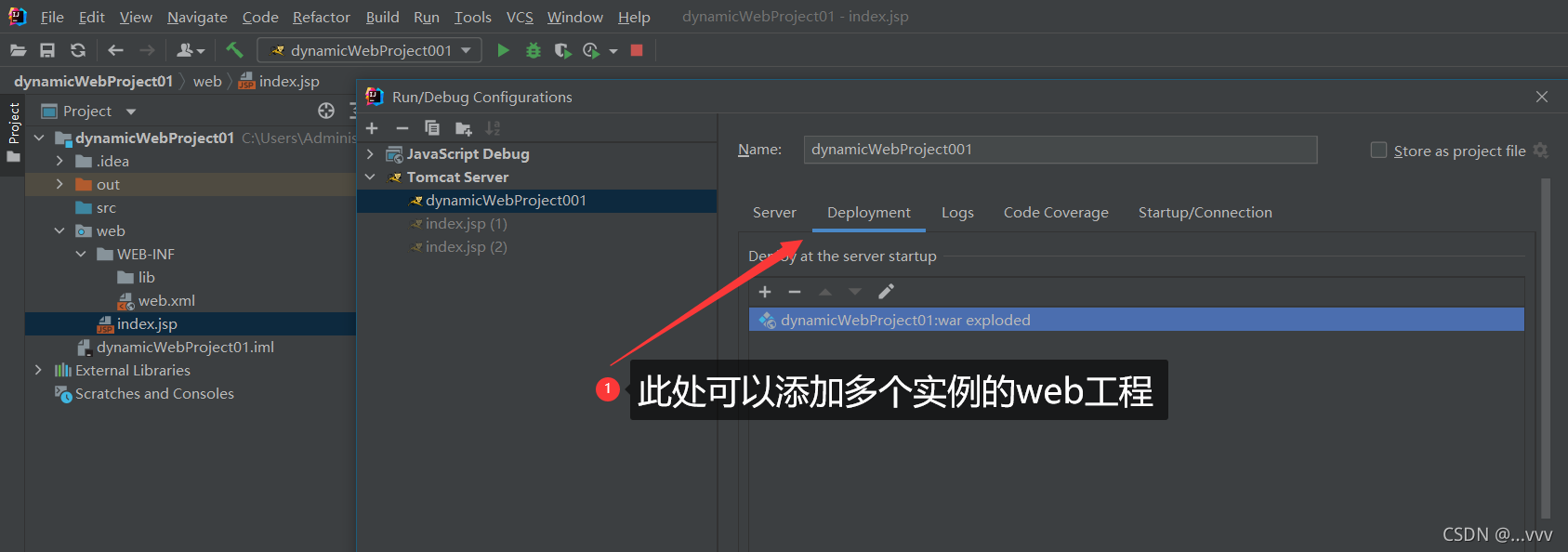Open the profiler dropdown arrow in toolbar
The width and height of the screenshot is (1568, 552).
coord(613,51)
